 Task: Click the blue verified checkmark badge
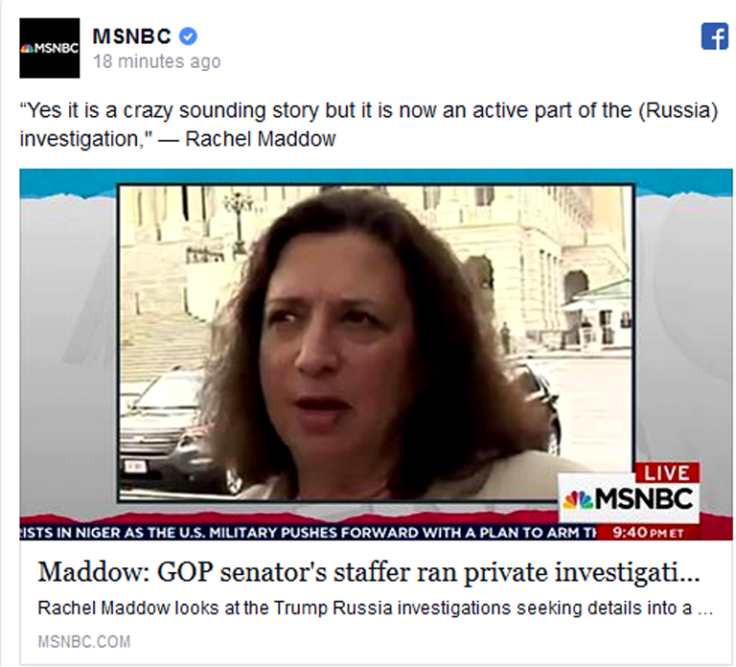point(188,36)
